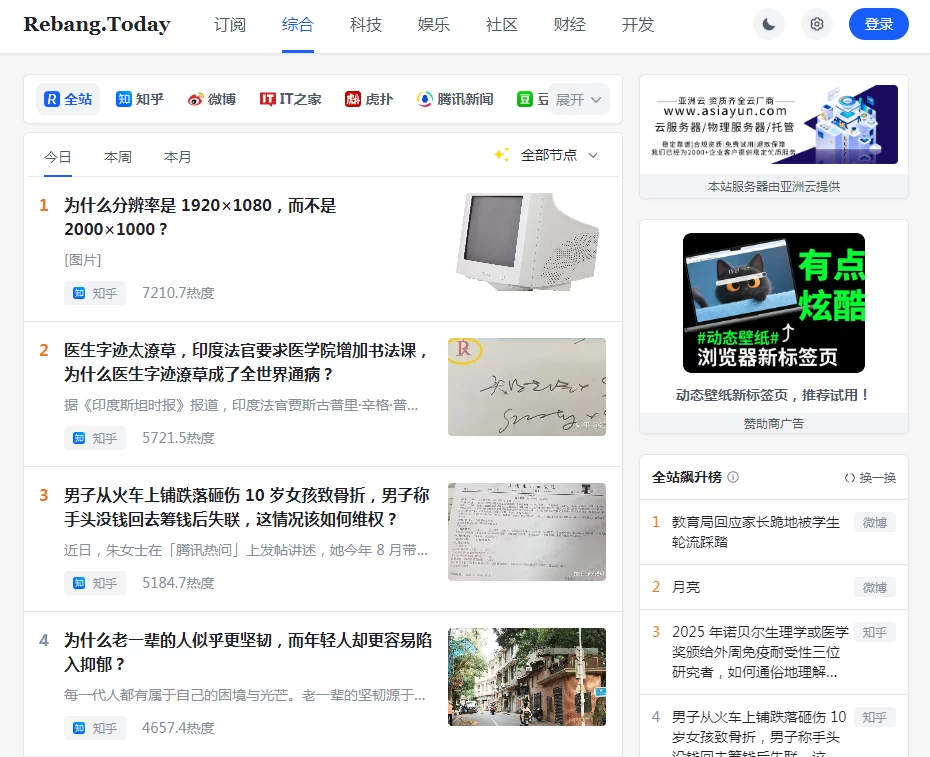Open settings via the gear icon
This screenshot has height=757, width=930.
[817, 25]
